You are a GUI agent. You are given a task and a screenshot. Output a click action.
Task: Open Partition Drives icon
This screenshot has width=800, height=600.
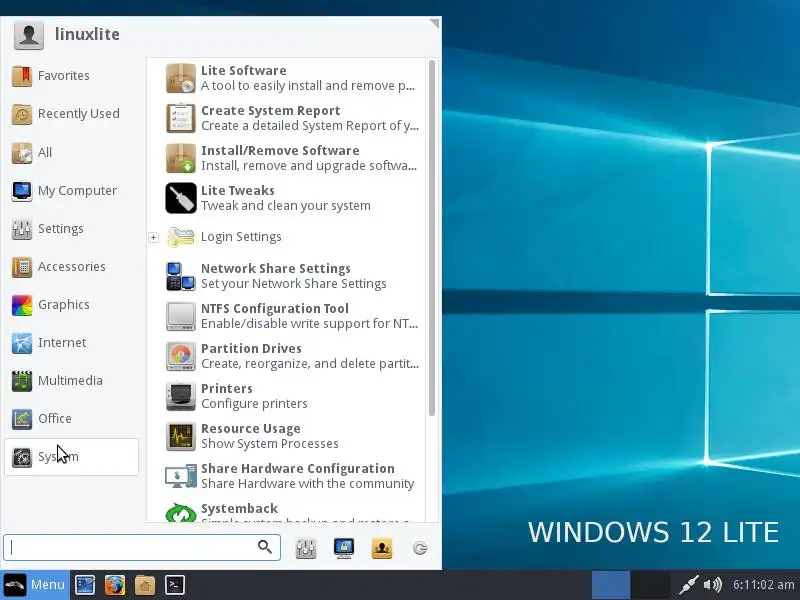click(181, 356)
